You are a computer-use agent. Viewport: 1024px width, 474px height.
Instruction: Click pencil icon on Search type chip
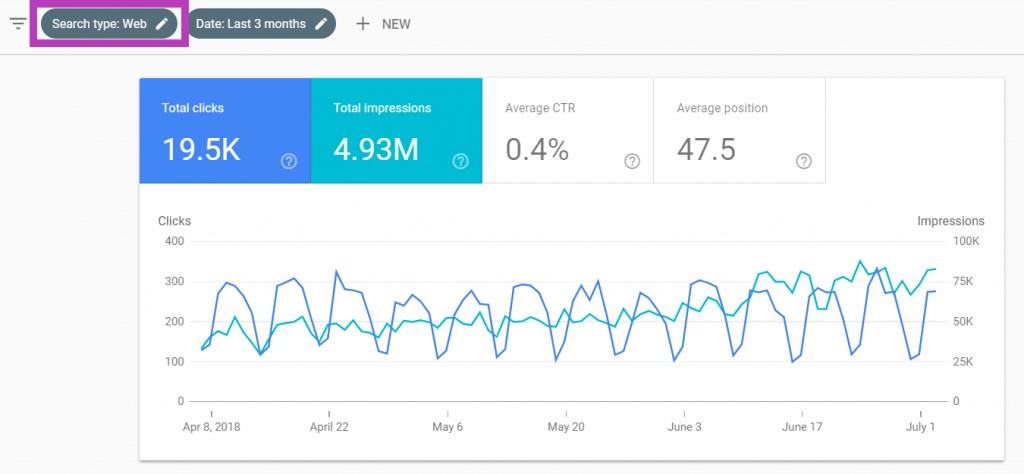tap(163, 24)
